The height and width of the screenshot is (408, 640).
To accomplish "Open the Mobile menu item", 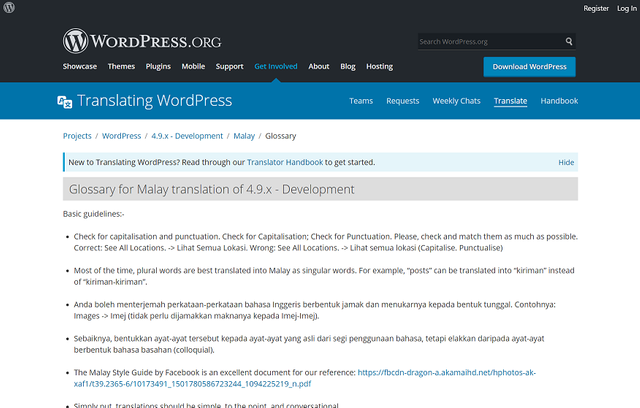I will 193,66.
